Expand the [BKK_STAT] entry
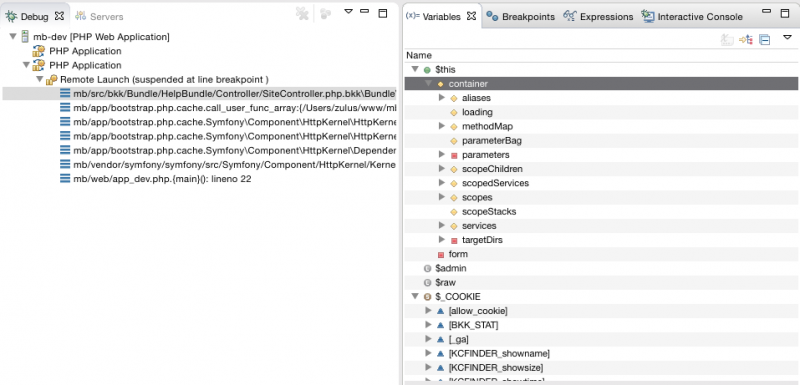The width and height of the screenshot is (800, 385). pos(428,325)
